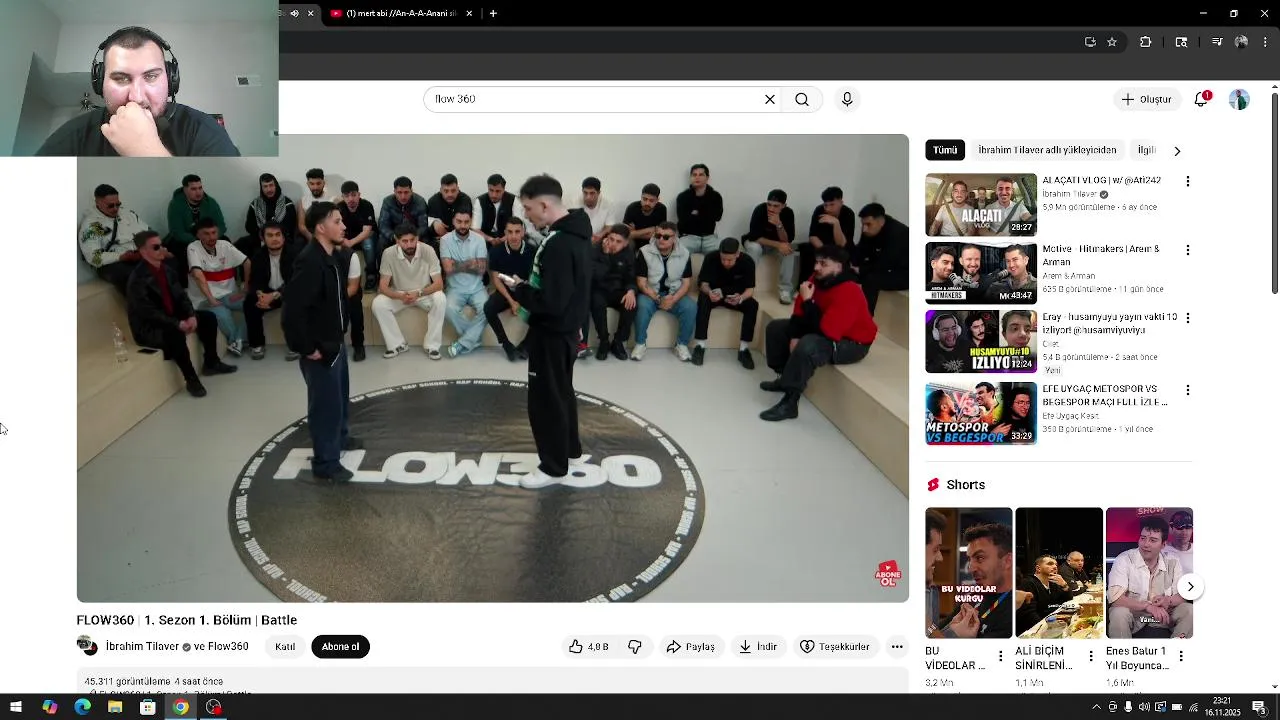This screenshot has width=1280, height=720.
Task: Open the Oluştur create menu
Action: (x=1146, y=99)
